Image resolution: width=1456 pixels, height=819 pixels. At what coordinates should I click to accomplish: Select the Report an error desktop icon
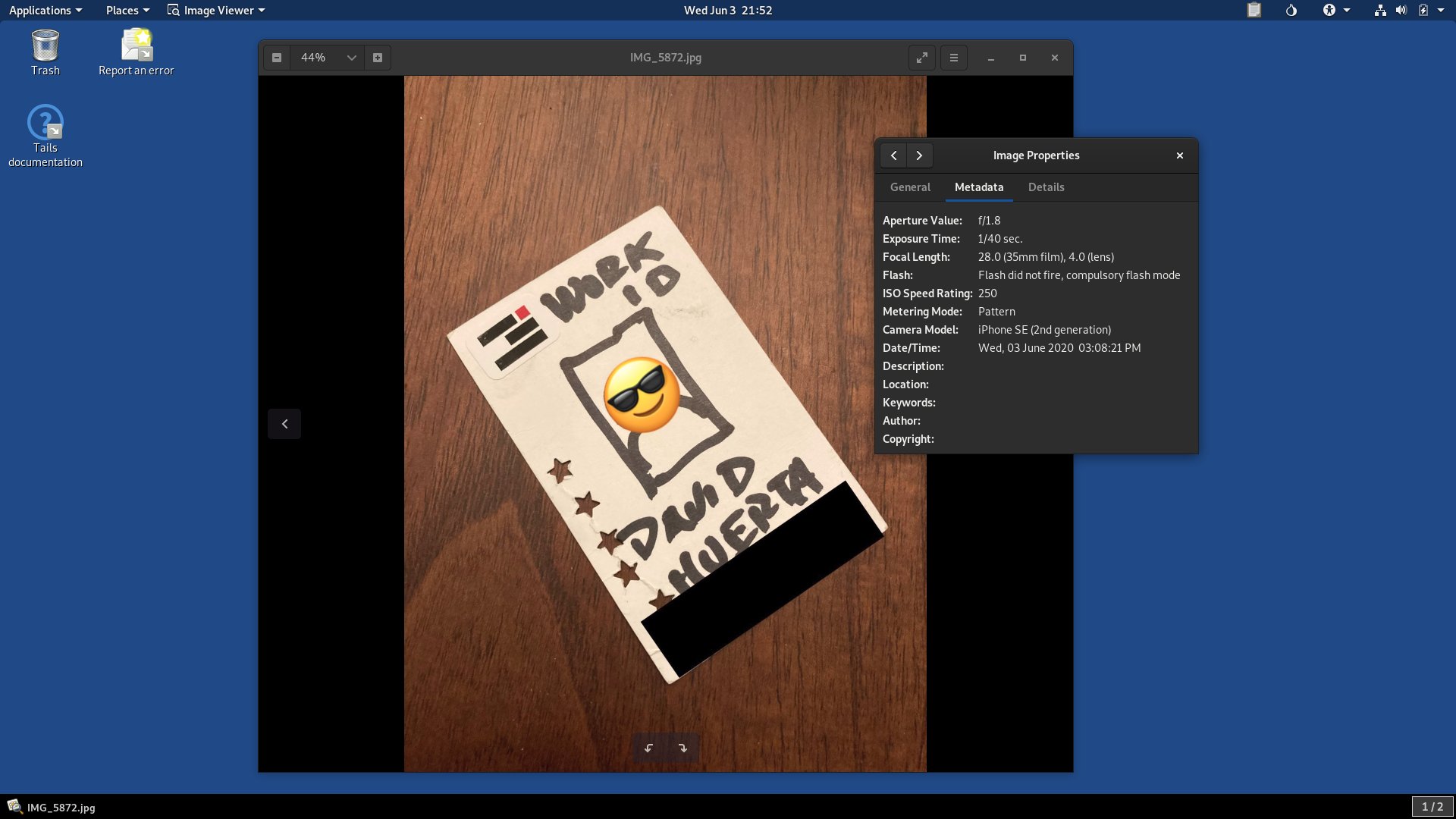pos(136,52)
